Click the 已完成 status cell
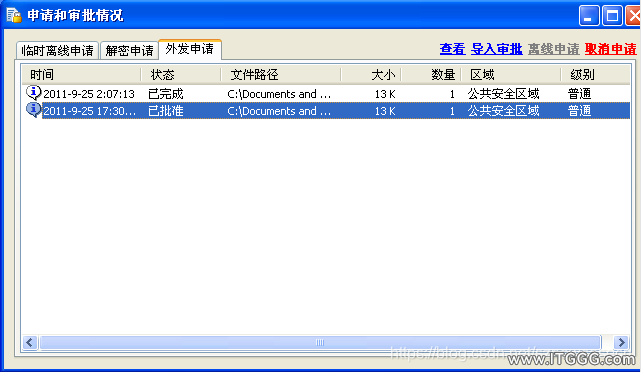The height and width of the screenshot is (372, 641). click(x=166, y=94)
